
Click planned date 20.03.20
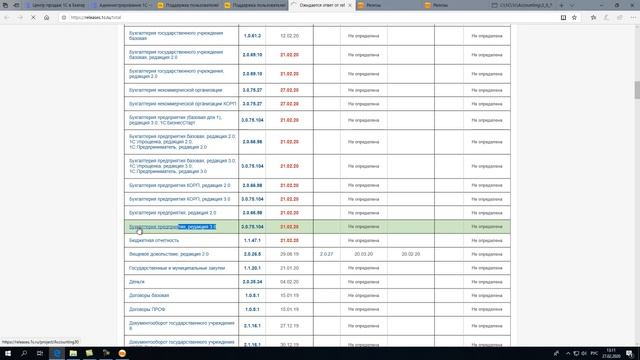pos(364,254)
